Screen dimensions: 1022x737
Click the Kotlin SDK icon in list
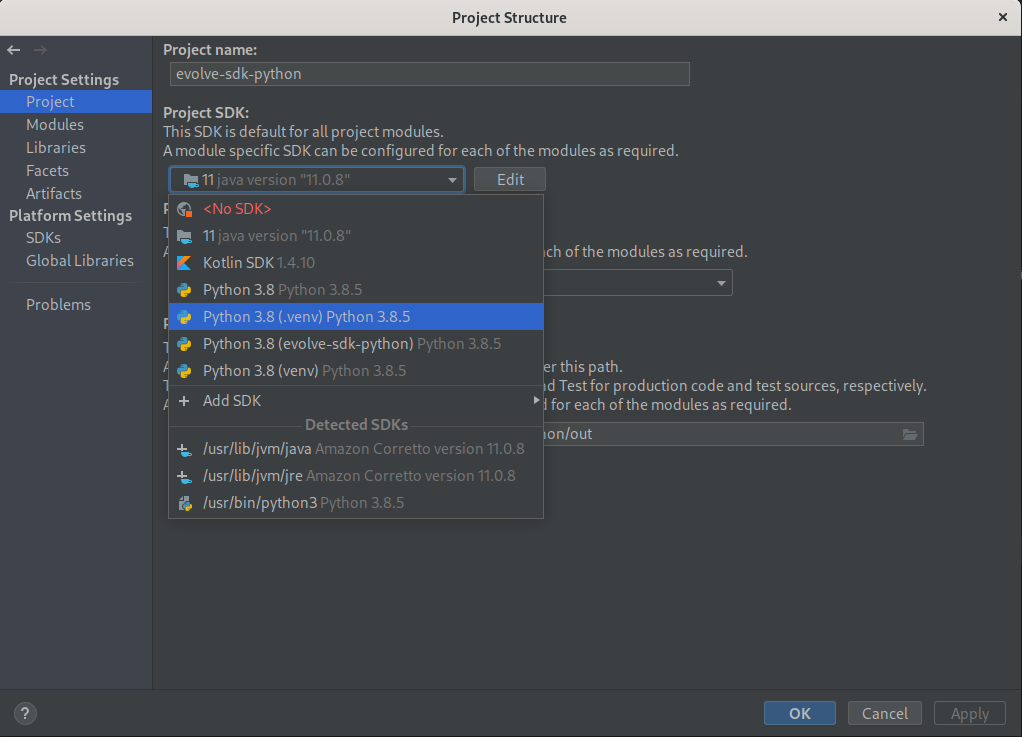click(x=184, y=263)
